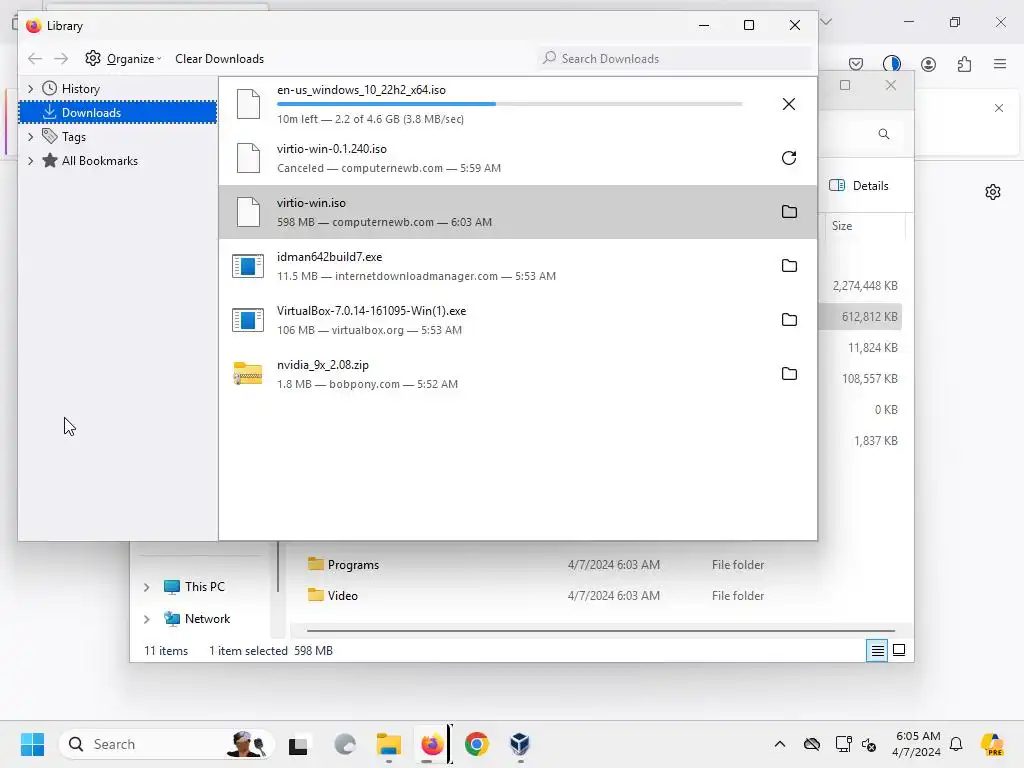
Task: Launch Google Chrome from the taskbar
Action: tap(477, 744)
